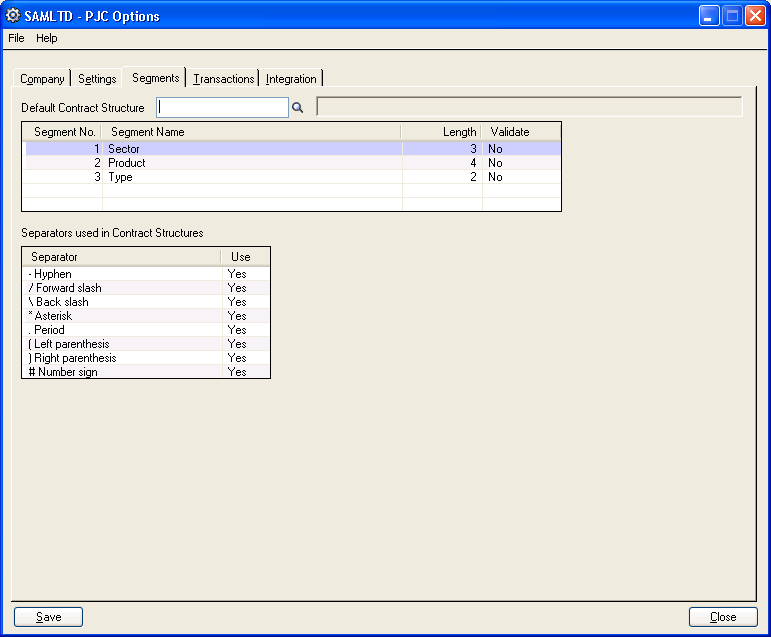The width and height of the screenshot is (771, 637).
Task: Click the finder magnifier beside Default Contract Structure
Action: pyautogui.click(x=297, y=107)
